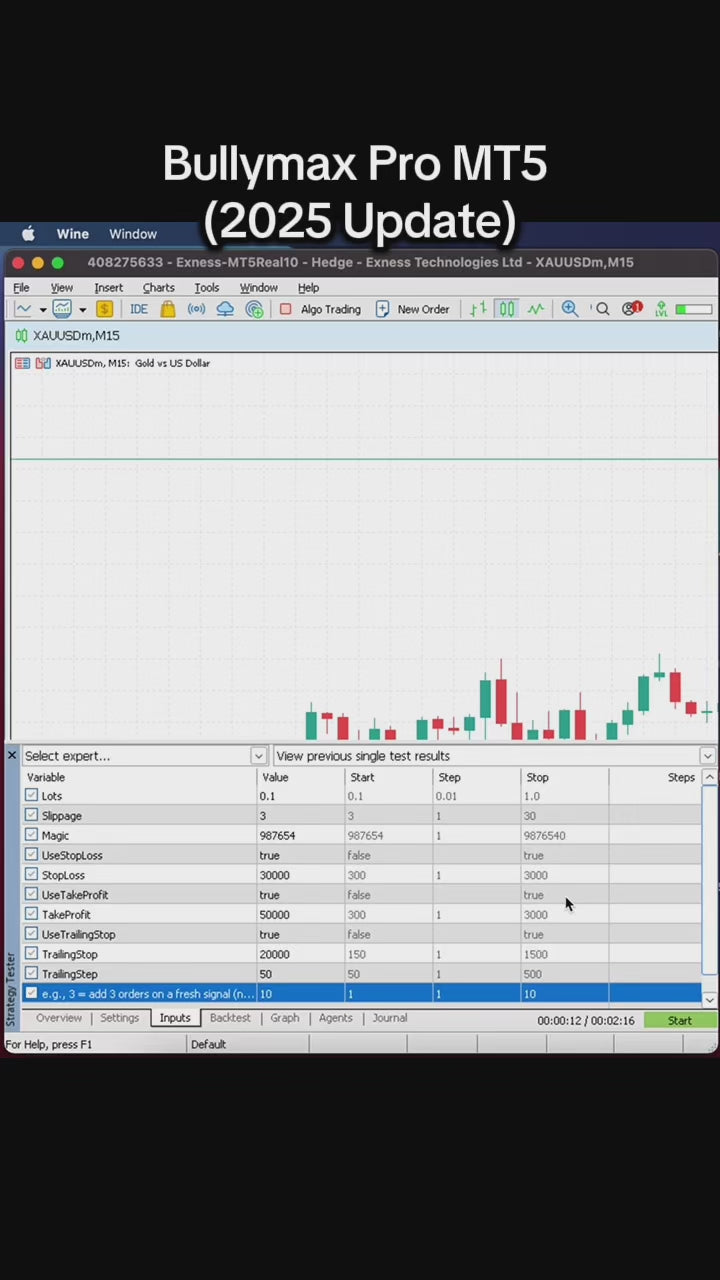This screenshot has width=720, height=1280.
Task: Open the MetaEditor IDE toolbar icon
Action: click(x=138, y=309)
